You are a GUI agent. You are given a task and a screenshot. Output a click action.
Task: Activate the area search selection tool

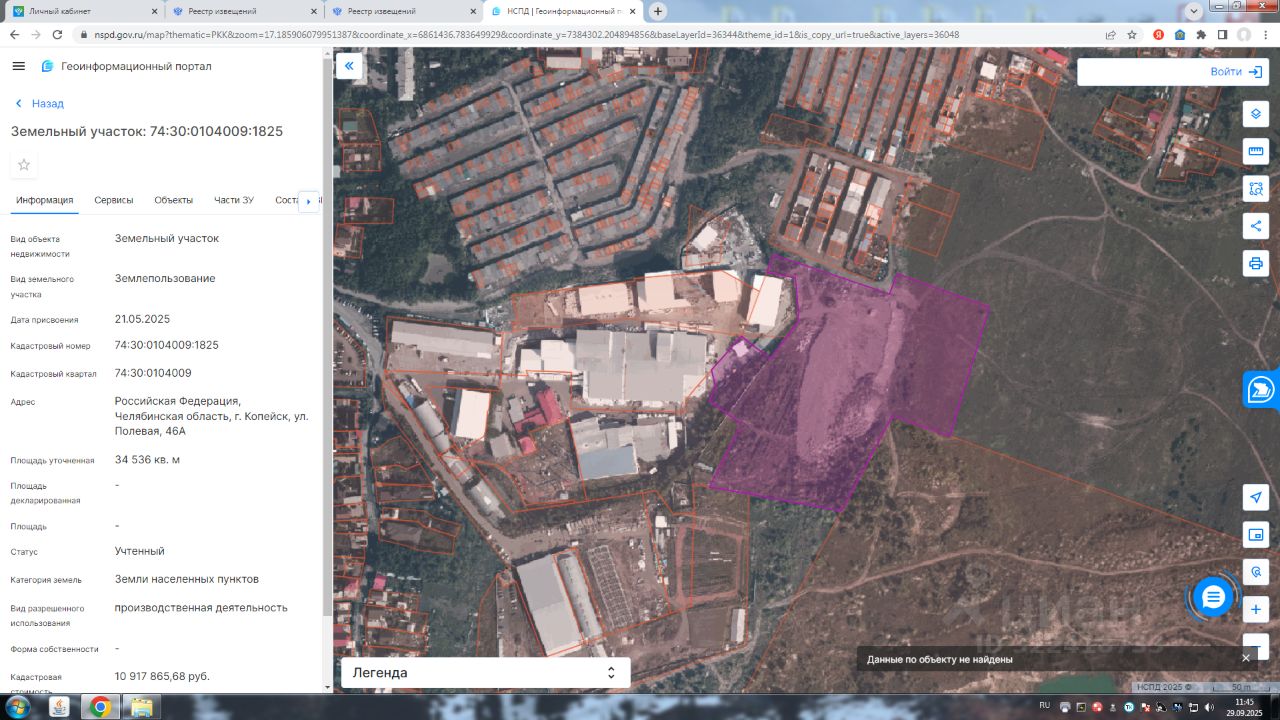tap(1256, 188)
